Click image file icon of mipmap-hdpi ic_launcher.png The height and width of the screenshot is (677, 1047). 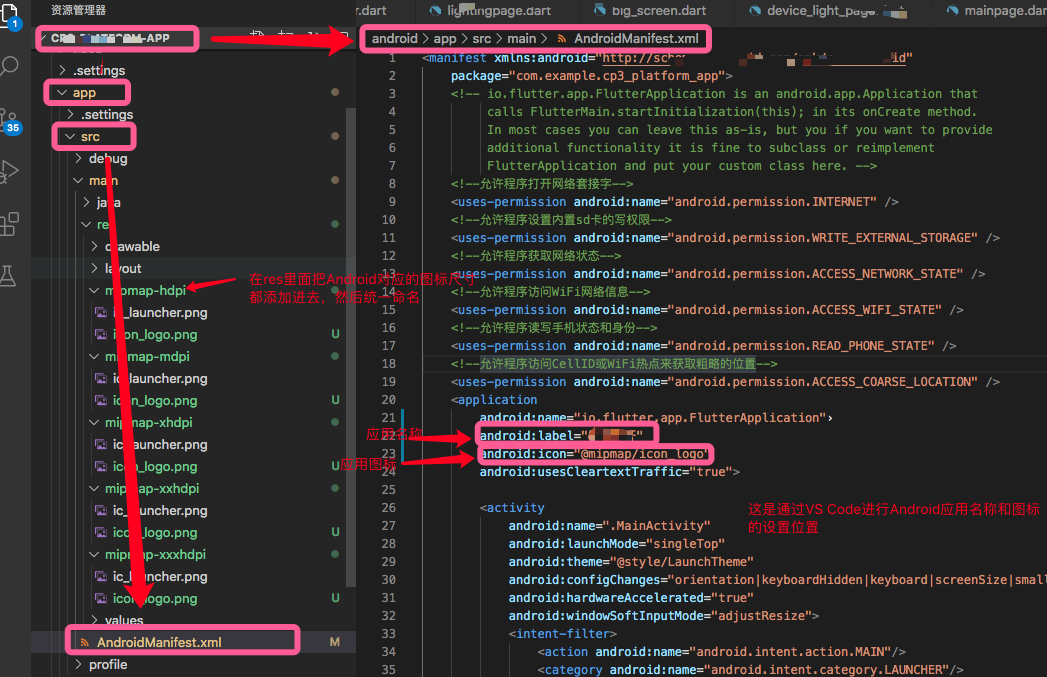(101, 312)
